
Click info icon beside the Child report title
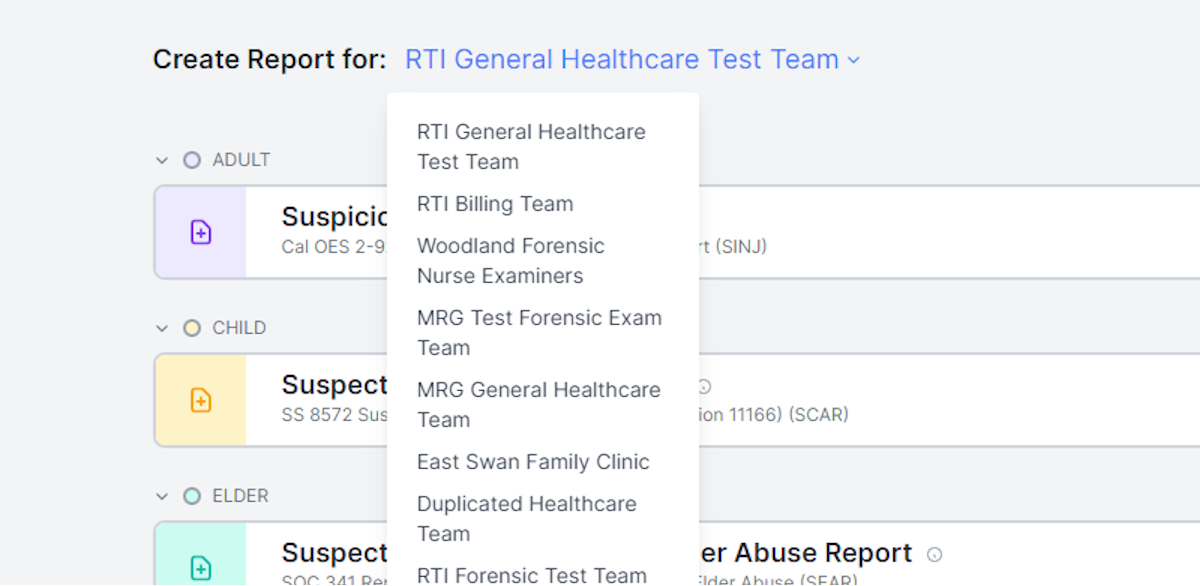(704, 386)
